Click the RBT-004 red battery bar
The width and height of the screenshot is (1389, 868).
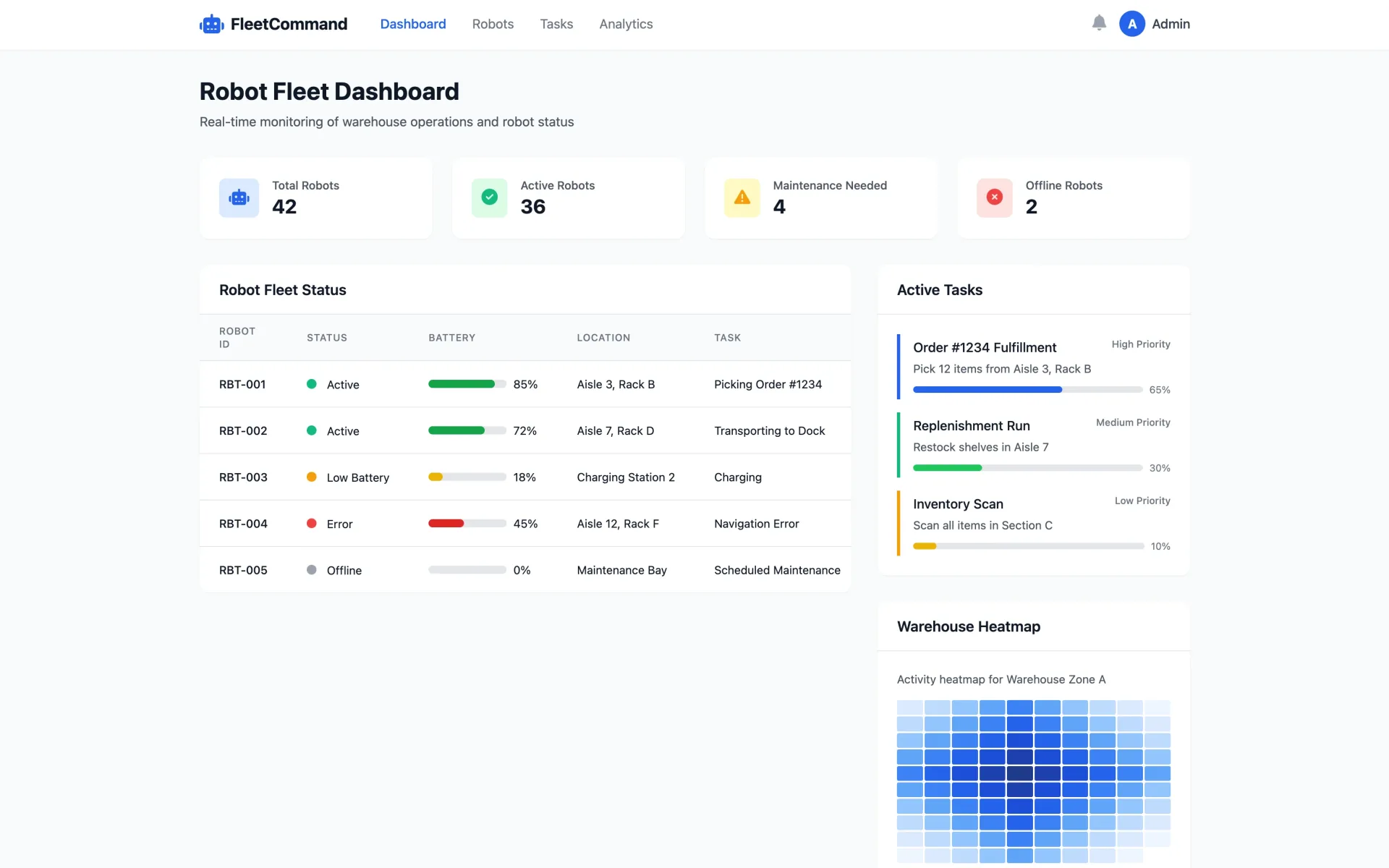(x=467, y=523)
